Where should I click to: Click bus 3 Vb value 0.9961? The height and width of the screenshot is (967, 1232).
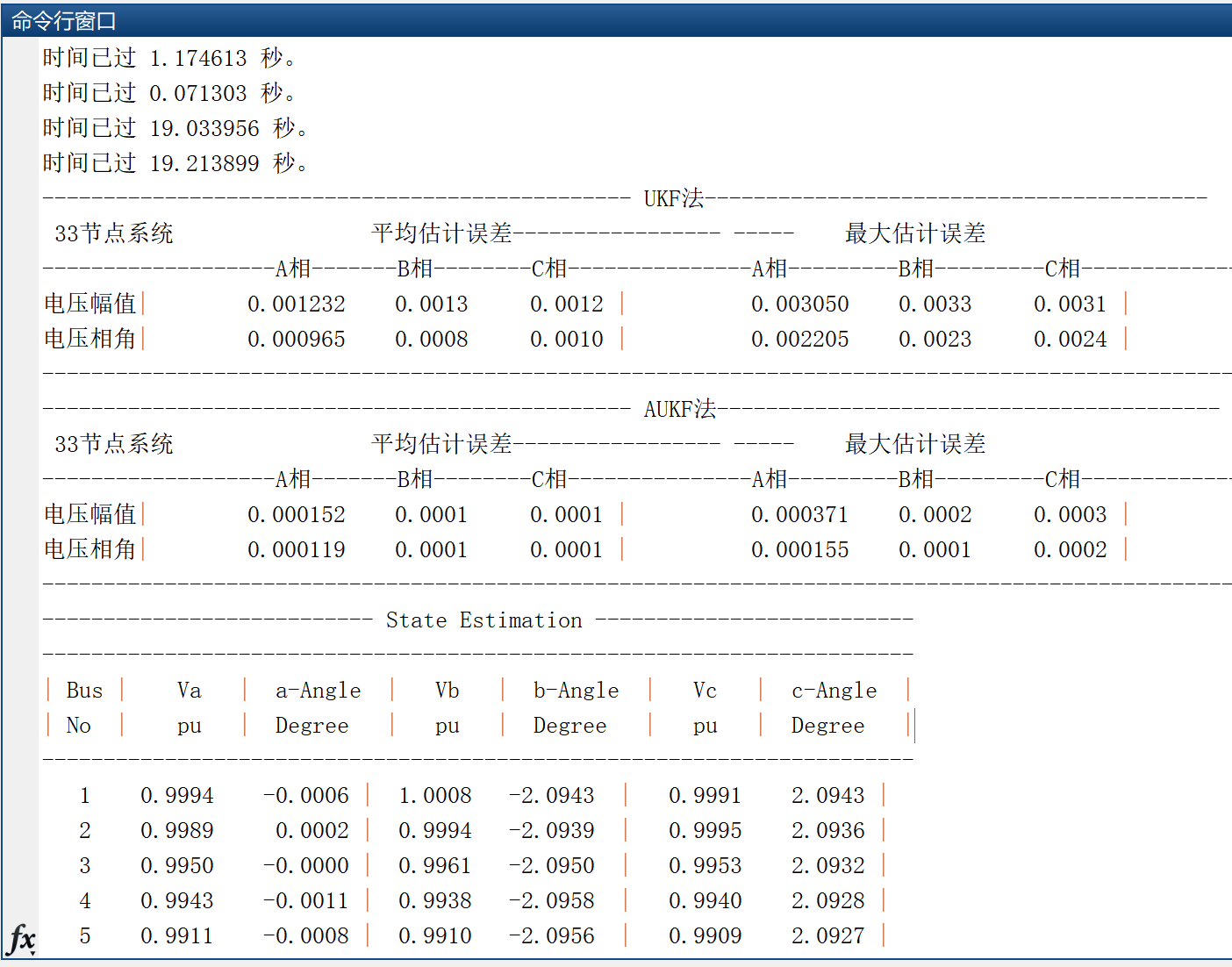tap(435, 866)
